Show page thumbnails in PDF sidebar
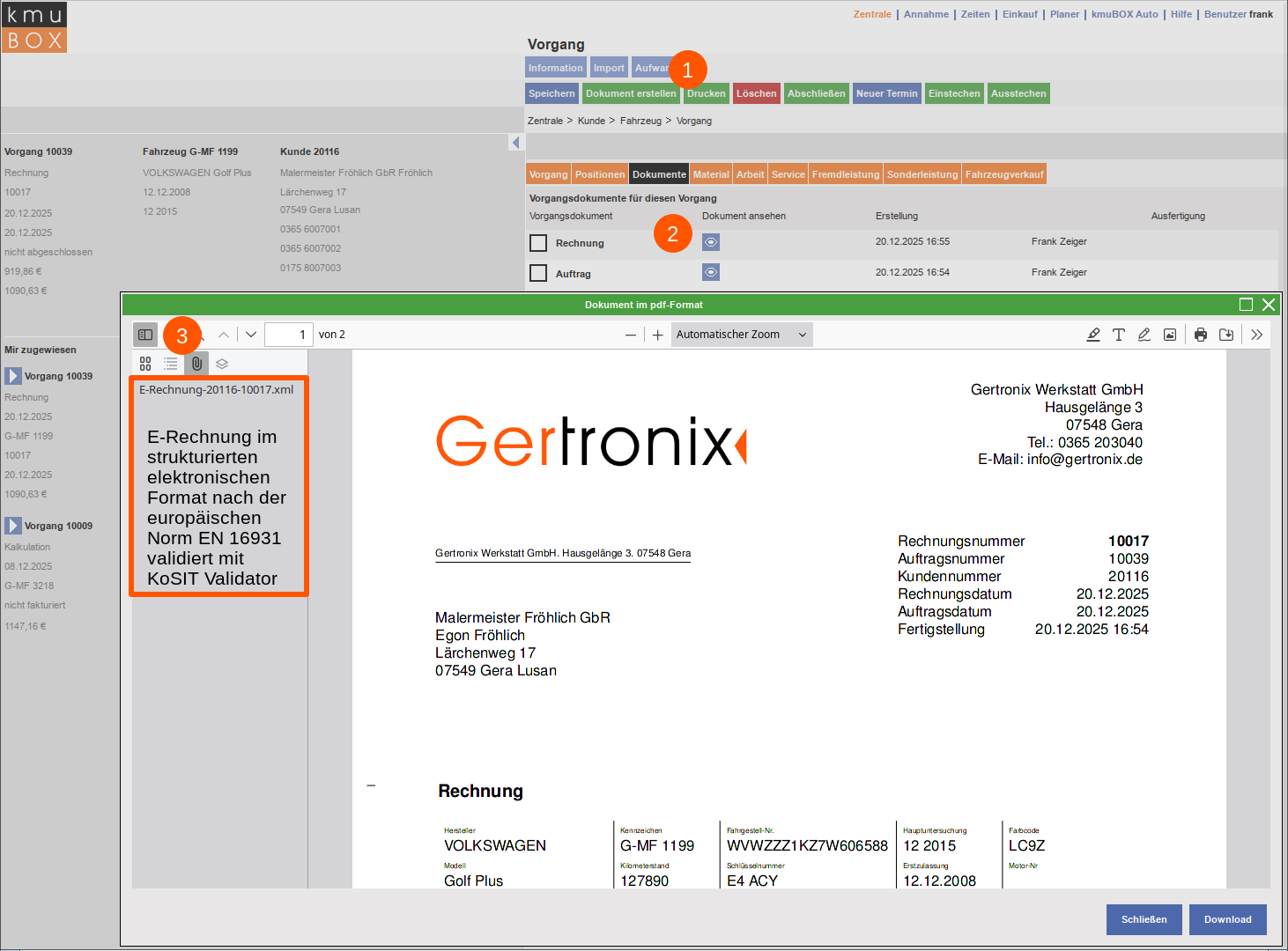 coord(145,364)
